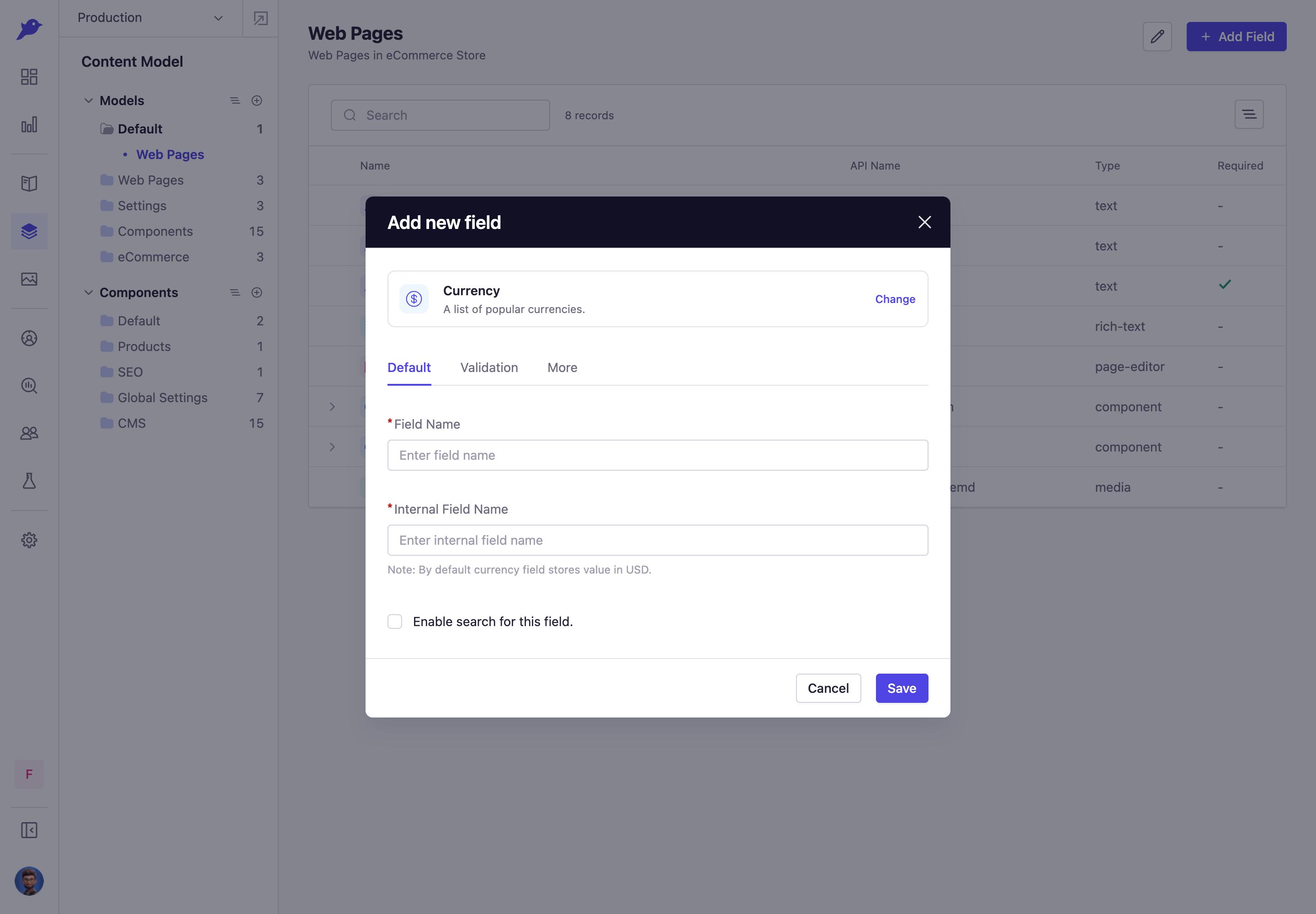Click the Cancel button
1316x914 pixels.
click(x=828, y=688)
